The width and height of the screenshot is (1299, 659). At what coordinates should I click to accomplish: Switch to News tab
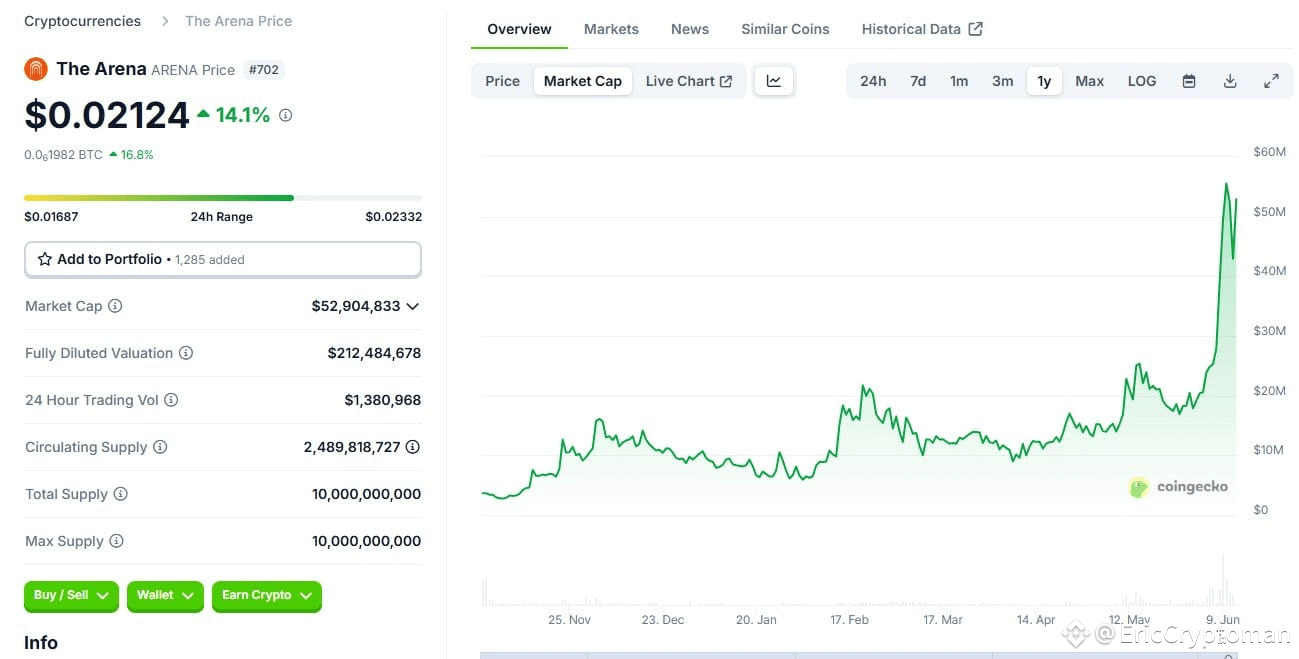pos(690,29)
